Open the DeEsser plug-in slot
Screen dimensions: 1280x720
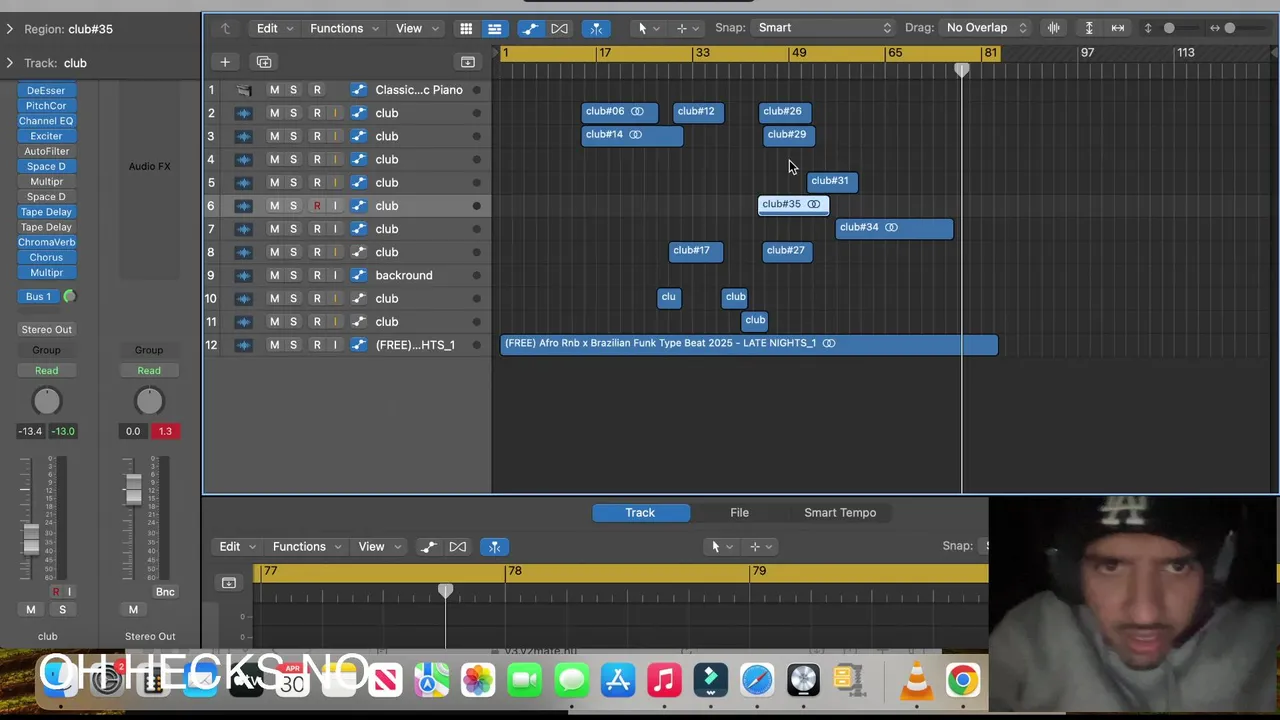[46, 91]
